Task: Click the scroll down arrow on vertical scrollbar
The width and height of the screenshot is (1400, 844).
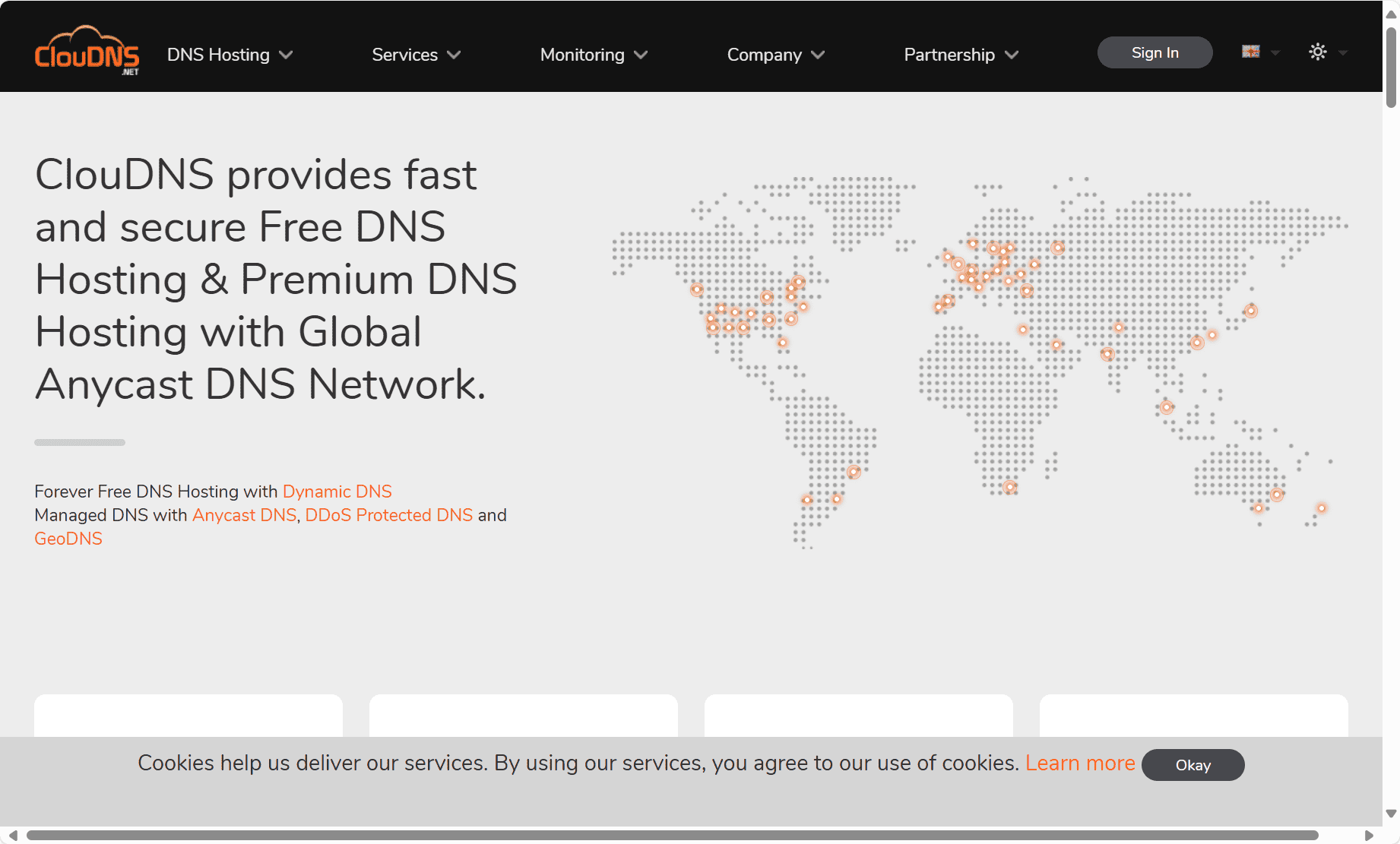Action: pyautogui.click(x=1391, y=814)
